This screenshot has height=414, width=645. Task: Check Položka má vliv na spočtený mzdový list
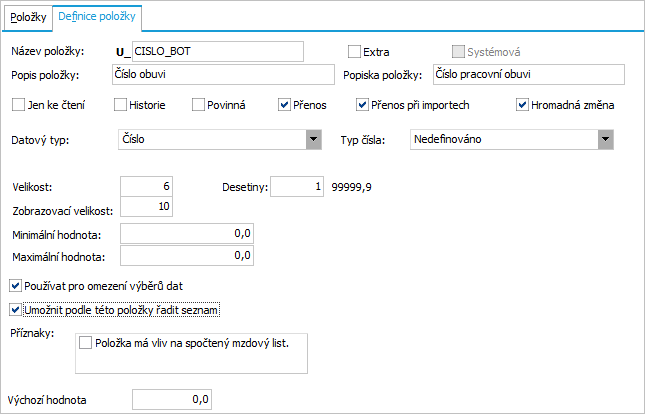85,343
